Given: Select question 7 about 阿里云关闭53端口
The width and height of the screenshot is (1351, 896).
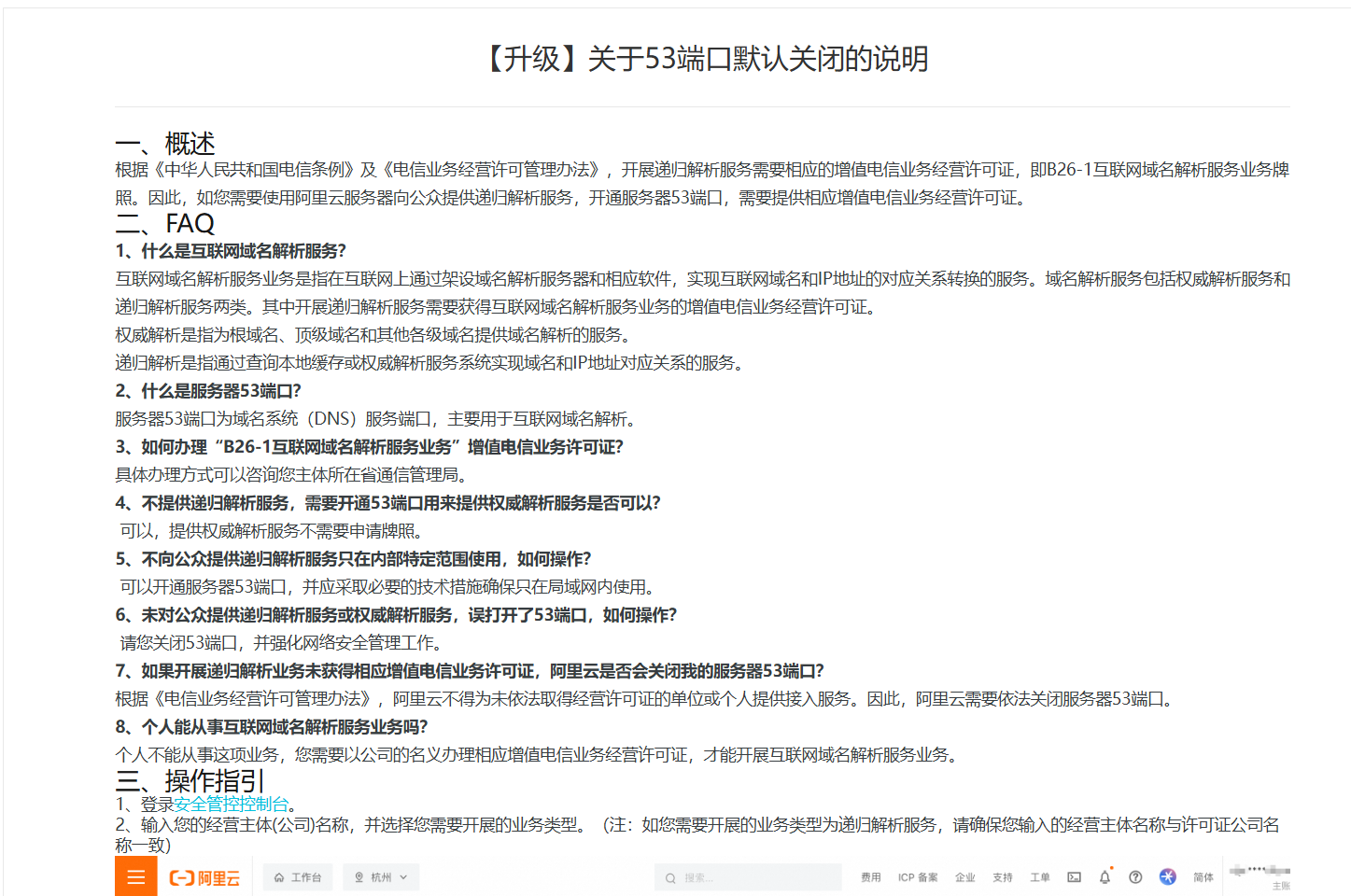Looking at the screenshot, I should (x=470, y=671).
